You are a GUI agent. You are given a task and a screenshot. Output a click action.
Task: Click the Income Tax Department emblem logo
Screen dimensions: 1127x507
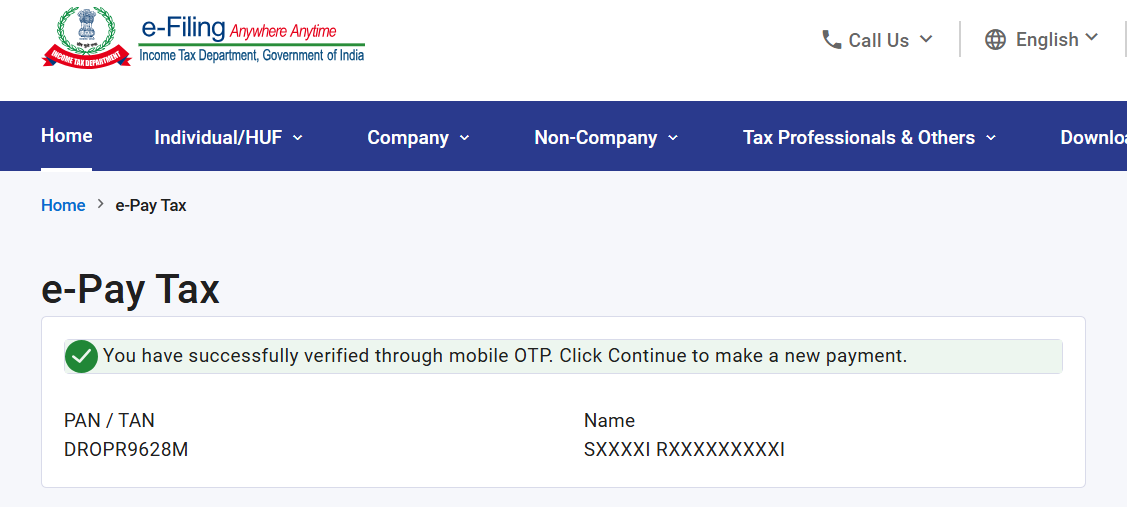pyautogui.click(x=86, y=37)
